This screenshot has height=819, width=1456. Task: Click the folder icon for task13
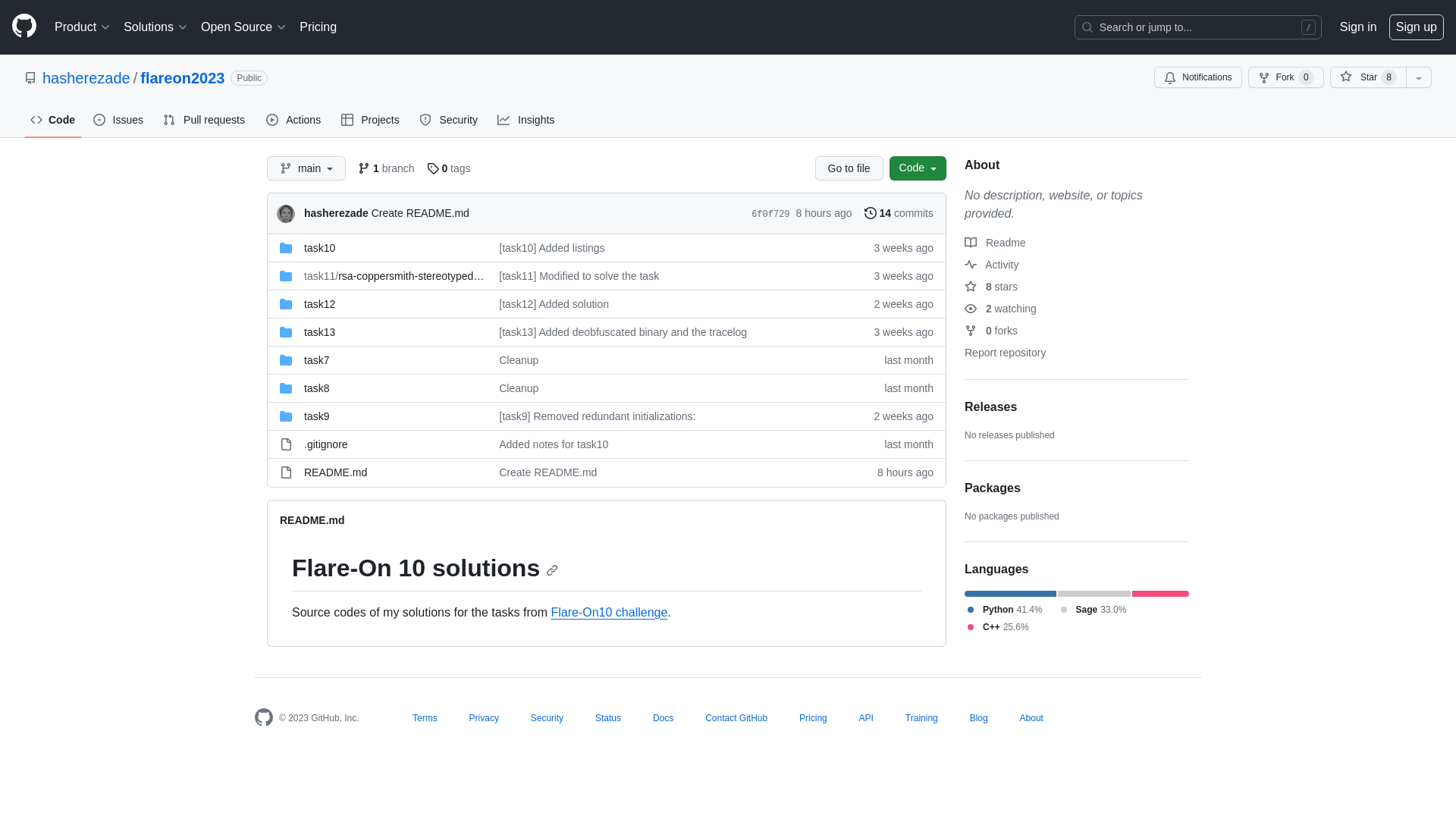coord(286,332)
